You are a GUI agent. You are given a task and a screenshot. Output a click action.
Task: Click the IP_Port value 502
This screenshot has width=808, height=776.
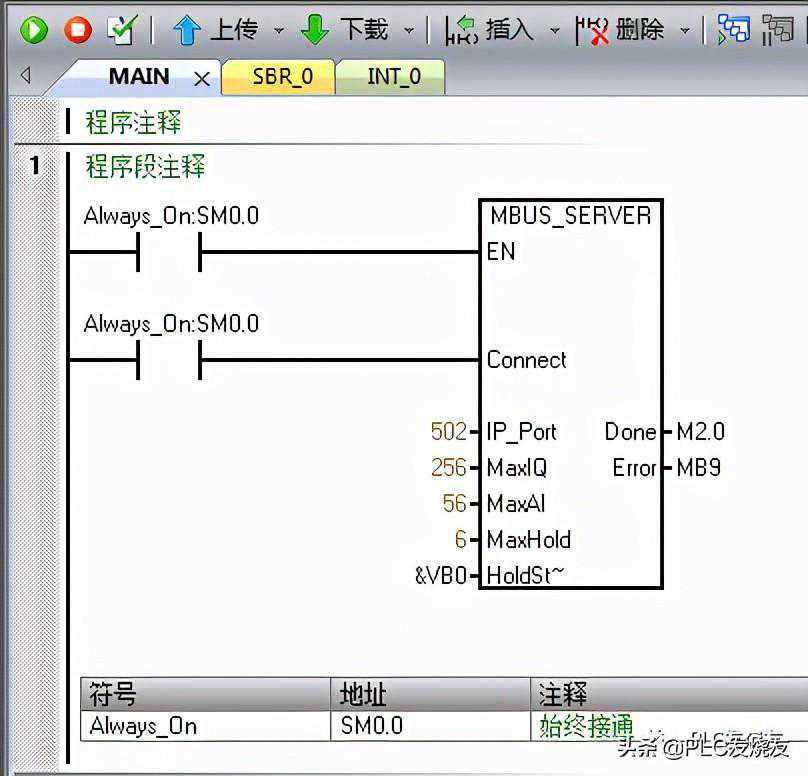(448, 432)
